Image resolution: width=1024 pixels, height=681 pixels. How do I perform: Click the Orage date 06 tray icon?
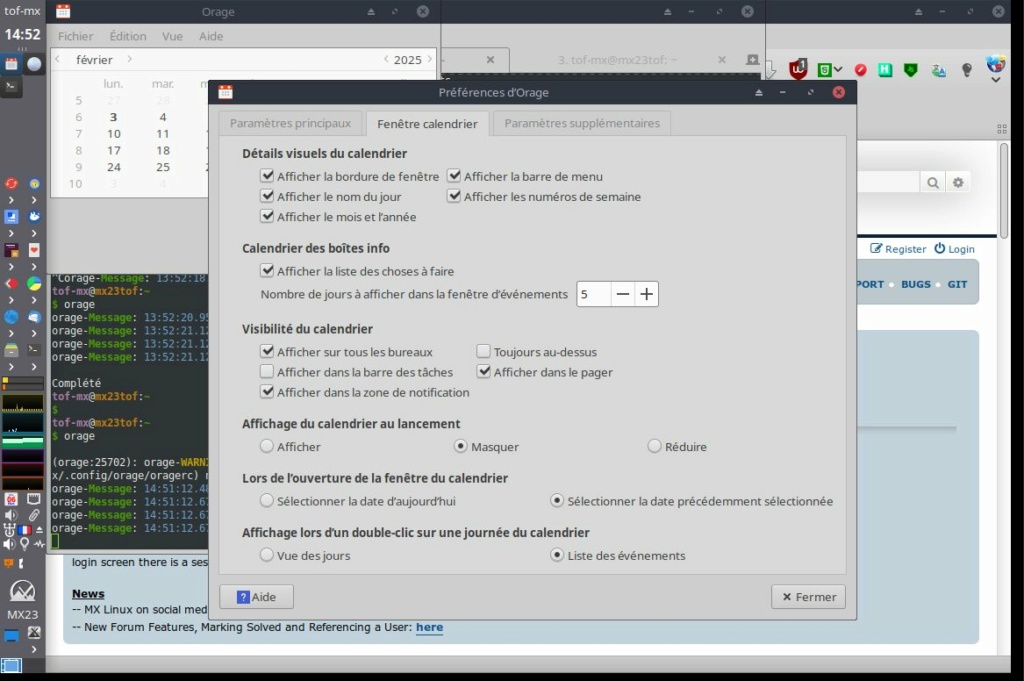[x=11, y=499]
